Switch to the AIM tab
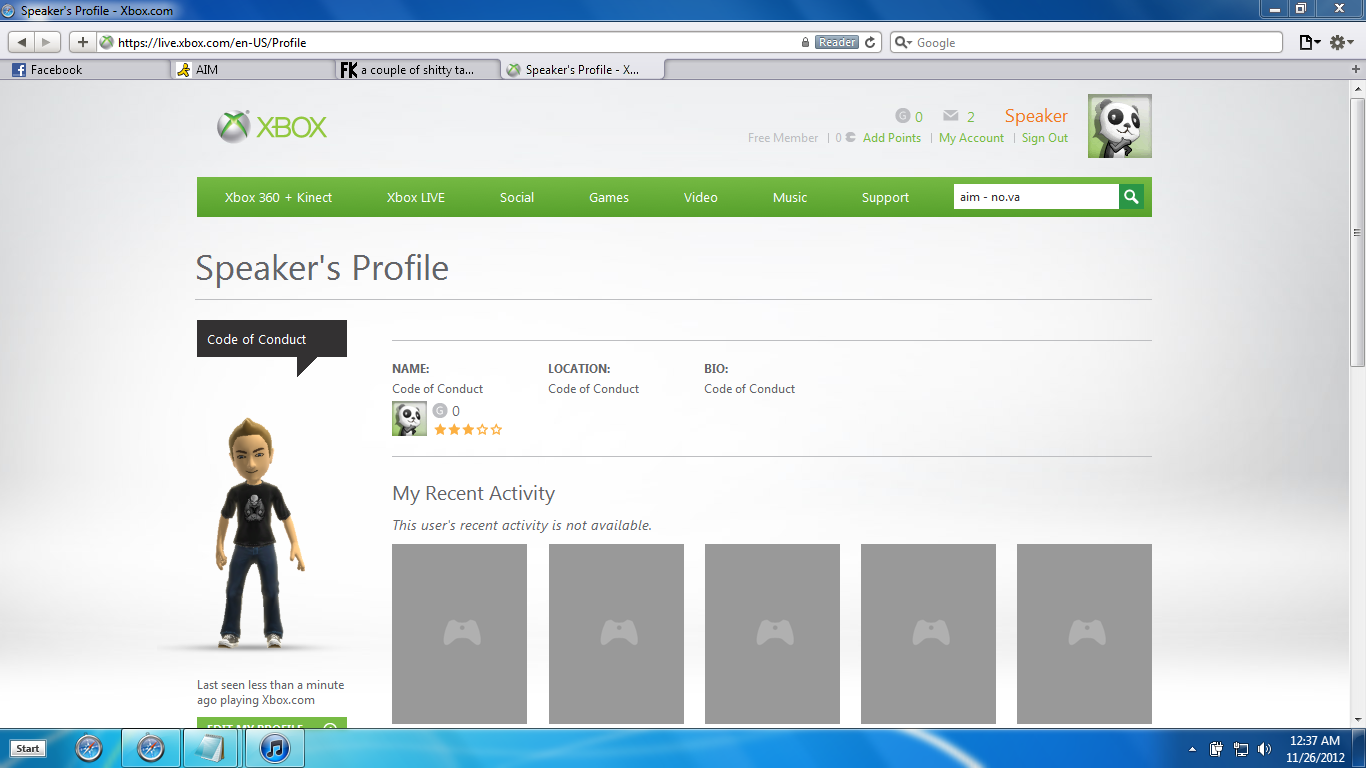This screenshot has width=1366, height=768. 252,70
